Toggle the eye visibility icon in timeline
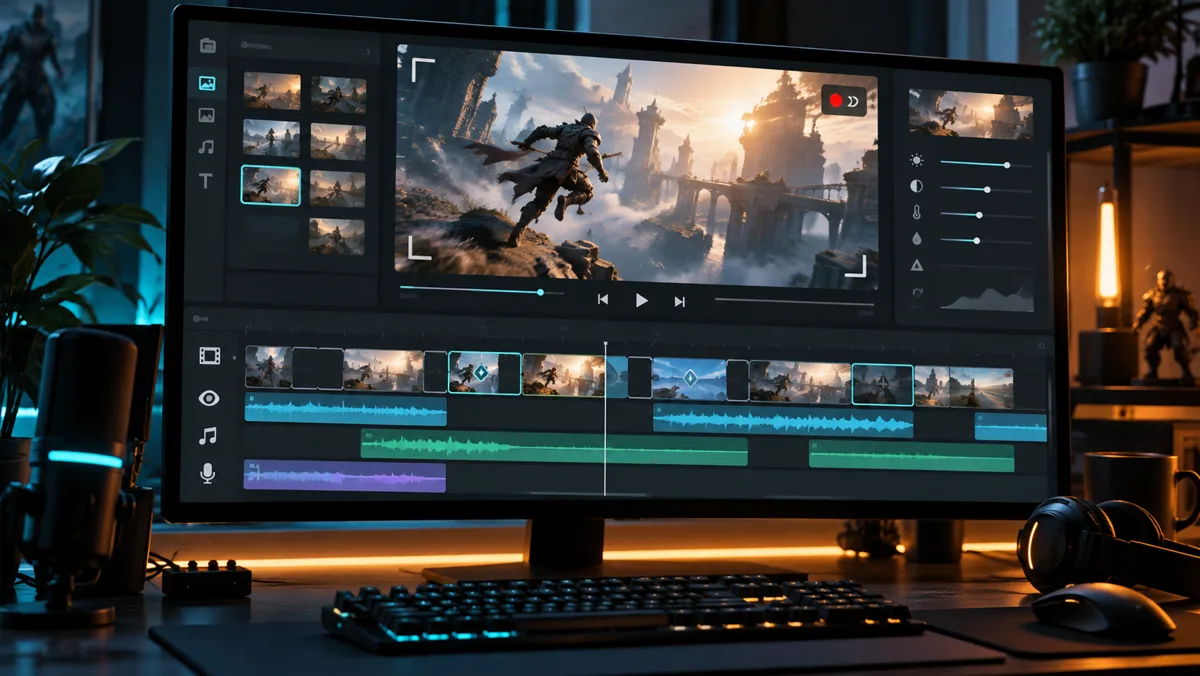Viewport: 1200px width, 676px height. [x=209, y=398]
